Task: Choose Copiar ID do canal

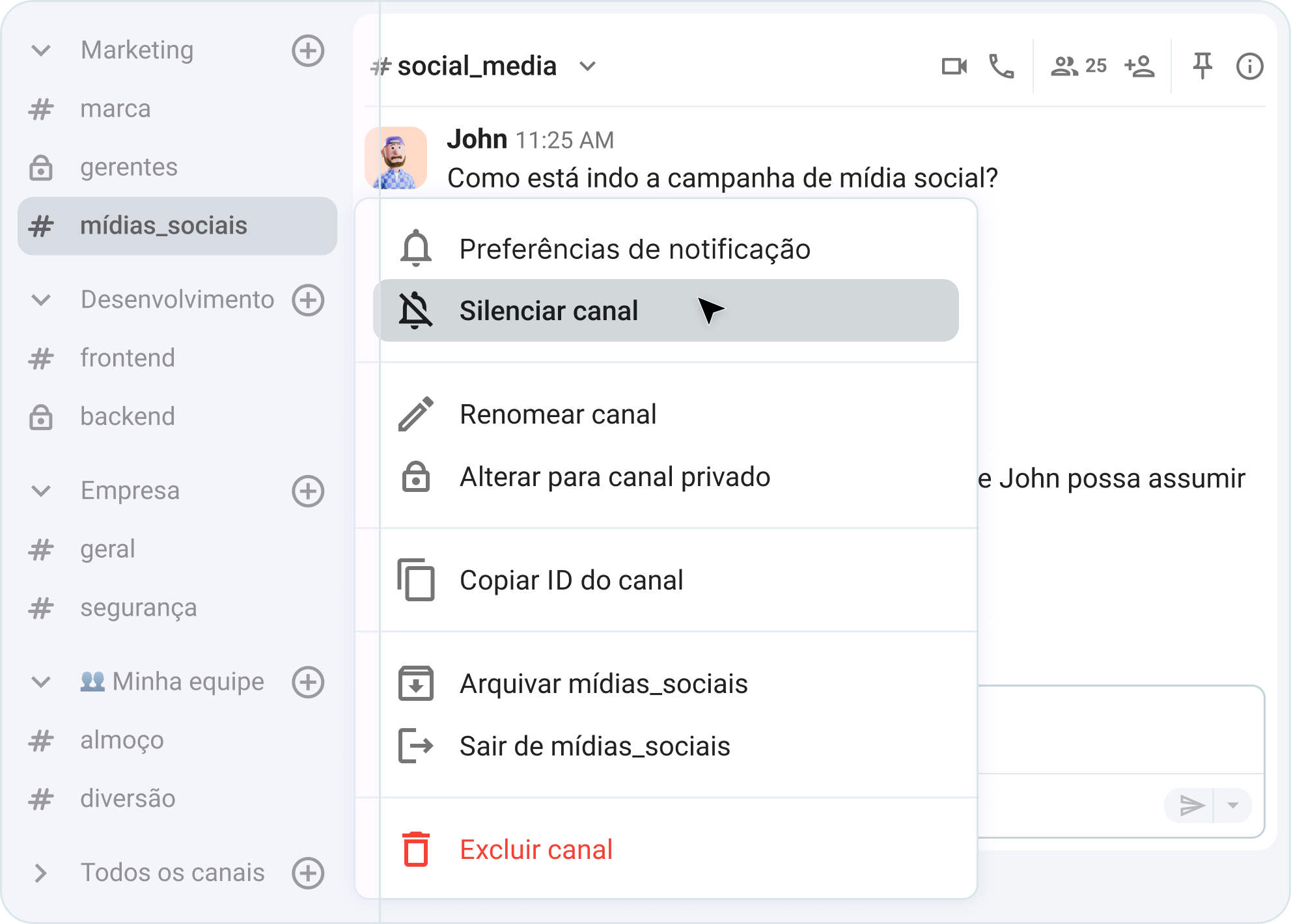Action: [665, 580]
